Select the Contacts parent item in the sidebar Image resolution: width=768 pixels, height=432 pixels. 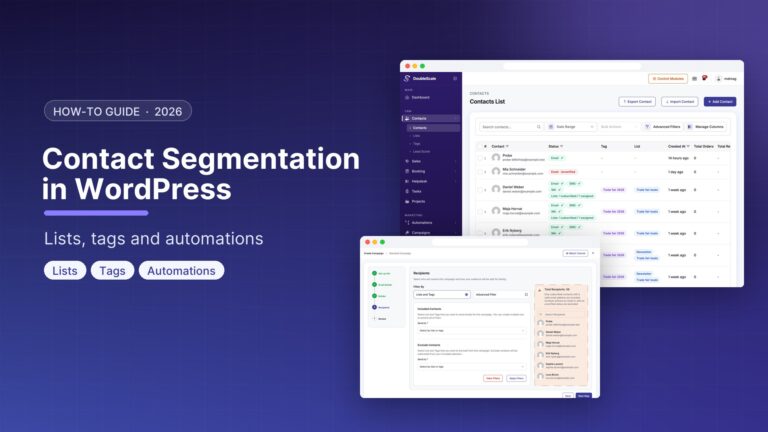tap(431, 119)
